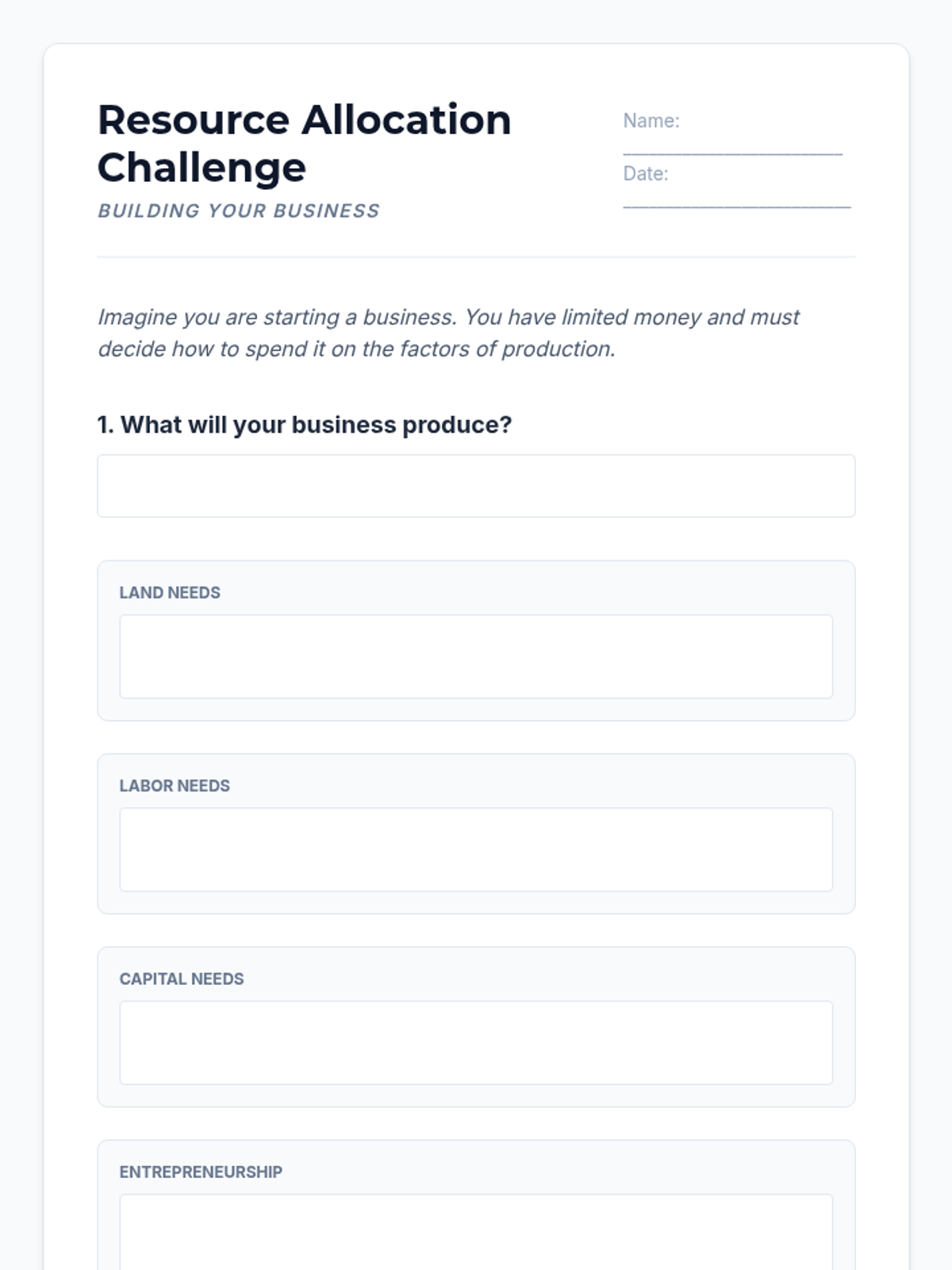This screenshot has width=952, height=1270.
Task: Click the sentence starting 'Imagine you are'
Action: click(x=448, y=333)
